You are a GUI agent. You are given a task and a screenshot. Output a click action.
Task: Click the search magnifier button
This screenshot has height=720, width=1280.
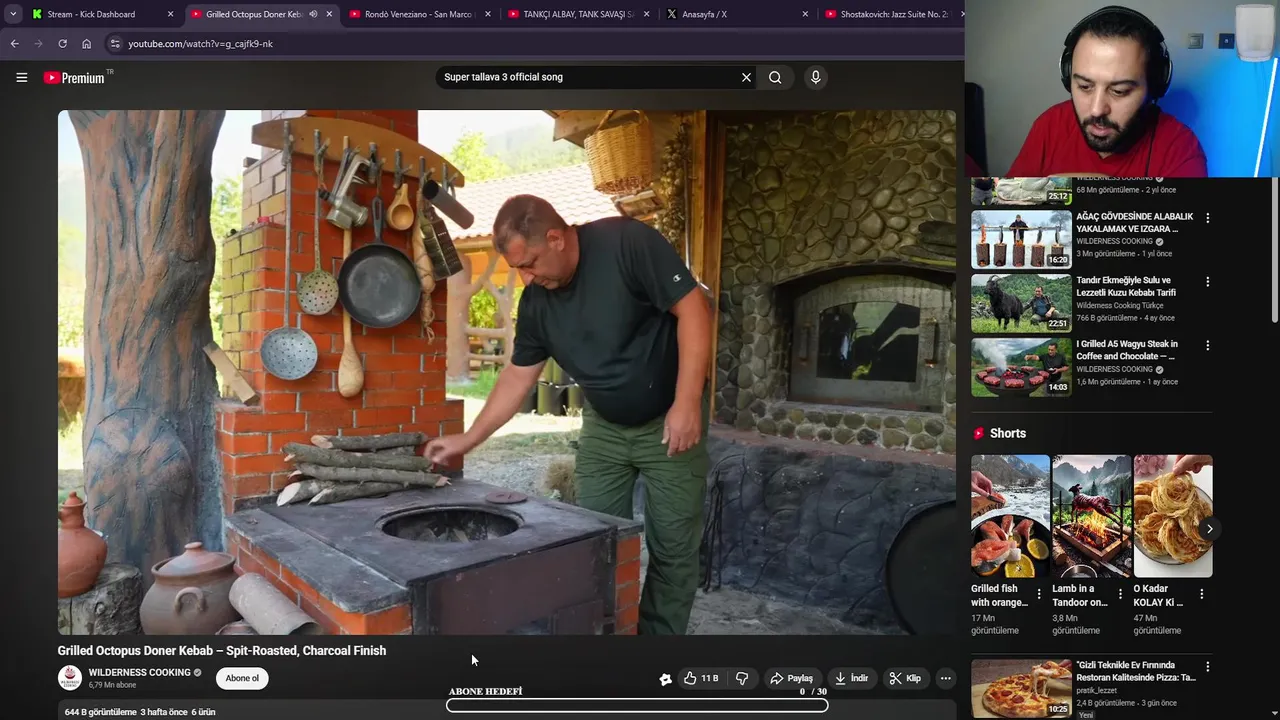point(775,77)
